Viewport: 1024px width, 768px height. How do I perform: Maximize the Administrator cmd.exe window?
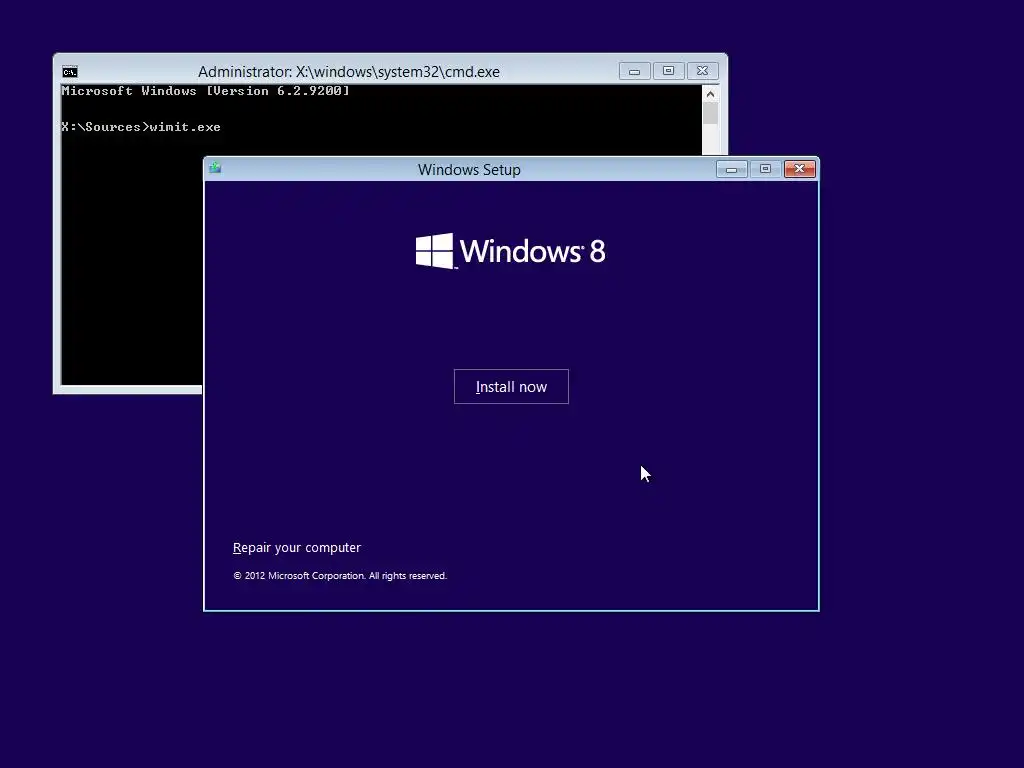(x=668, y=71)
